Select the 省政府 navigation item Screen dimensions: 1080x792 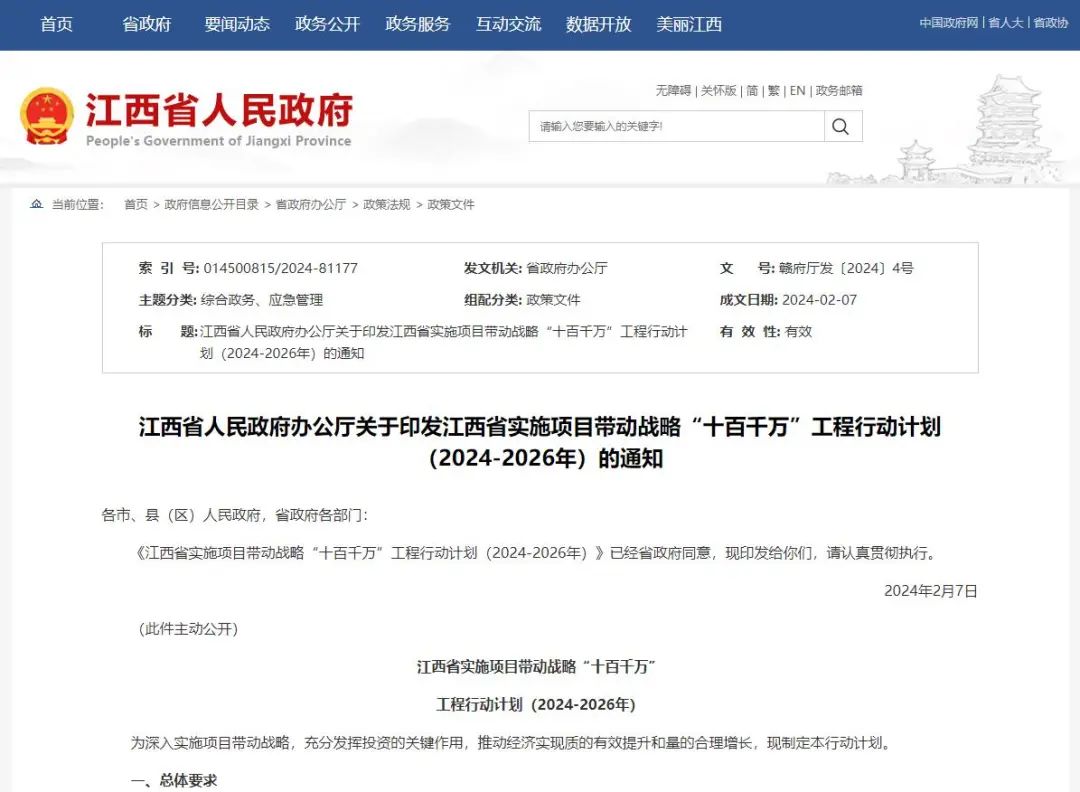pyautogui.click(x=146, y=24)
